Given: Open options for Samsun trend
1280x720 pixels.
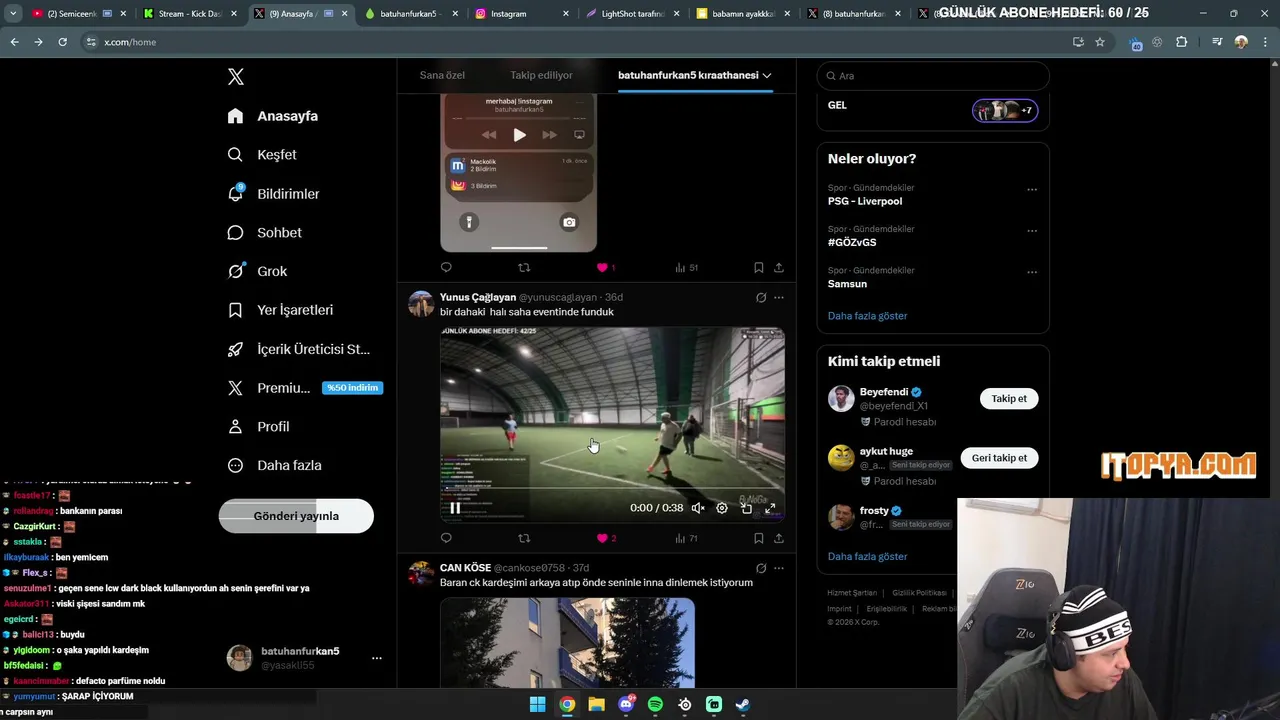Looking at the screenshot, I should point(1032,271).
